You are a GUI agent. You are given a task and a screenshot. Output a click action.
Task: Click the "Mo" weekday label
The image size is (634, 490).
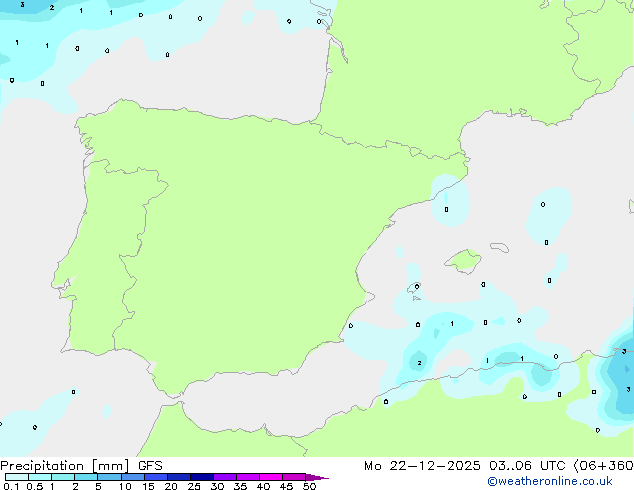point(373,466)
